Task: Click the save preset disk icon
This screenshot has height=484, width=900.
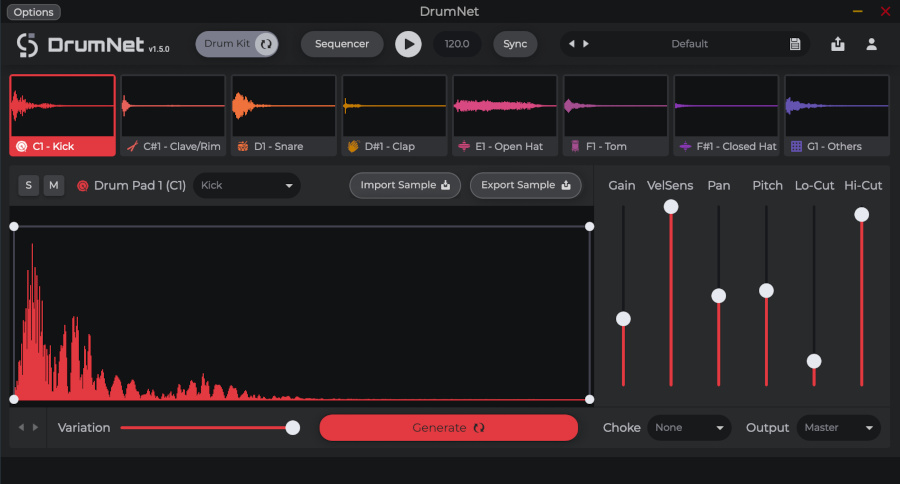Action: coord(795,44)
